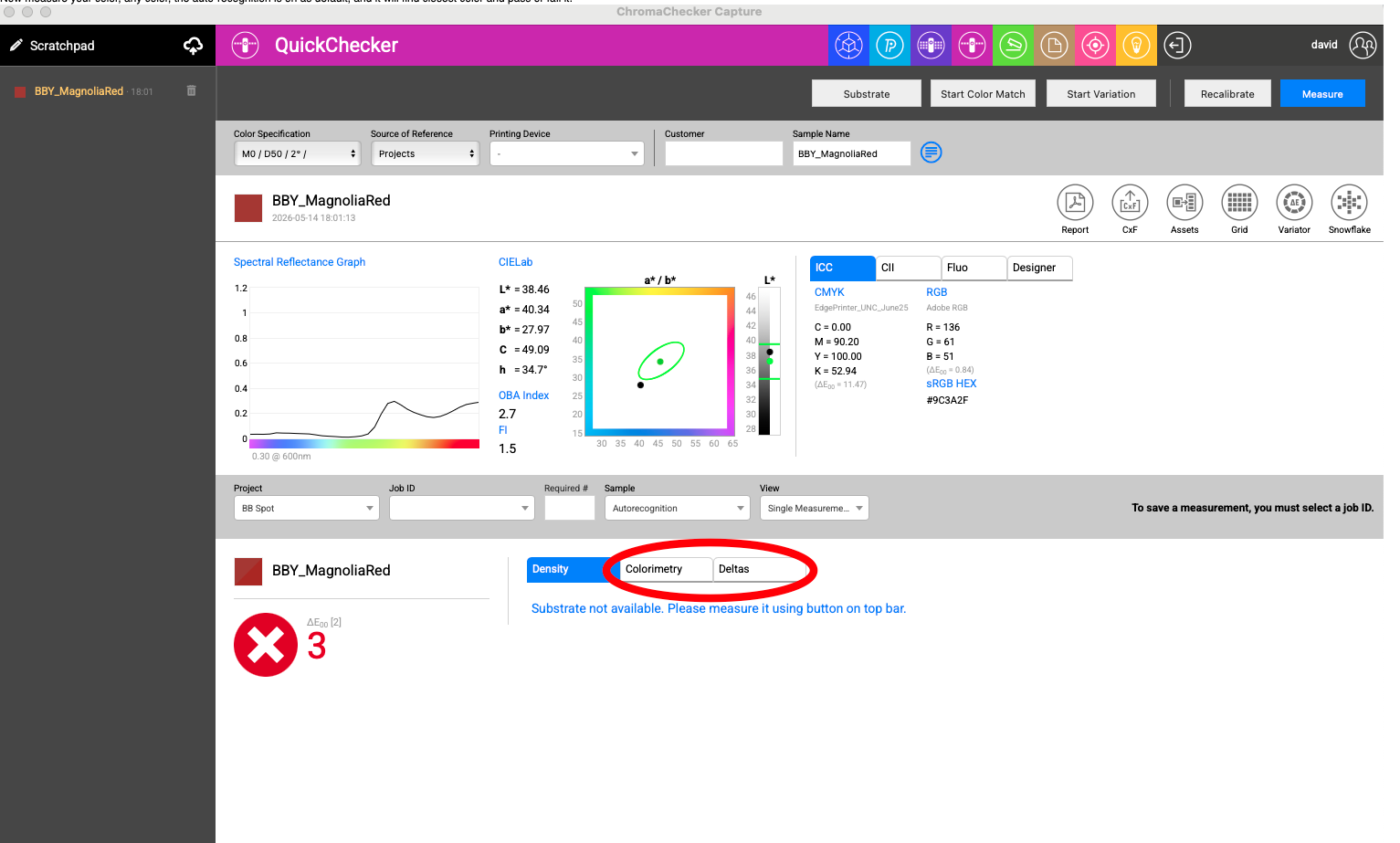Screen dimensions: 1400x843
Task: Delete BBY_MagnoliaRed scratchpad entry via trash icon
Action: point(191,90)
